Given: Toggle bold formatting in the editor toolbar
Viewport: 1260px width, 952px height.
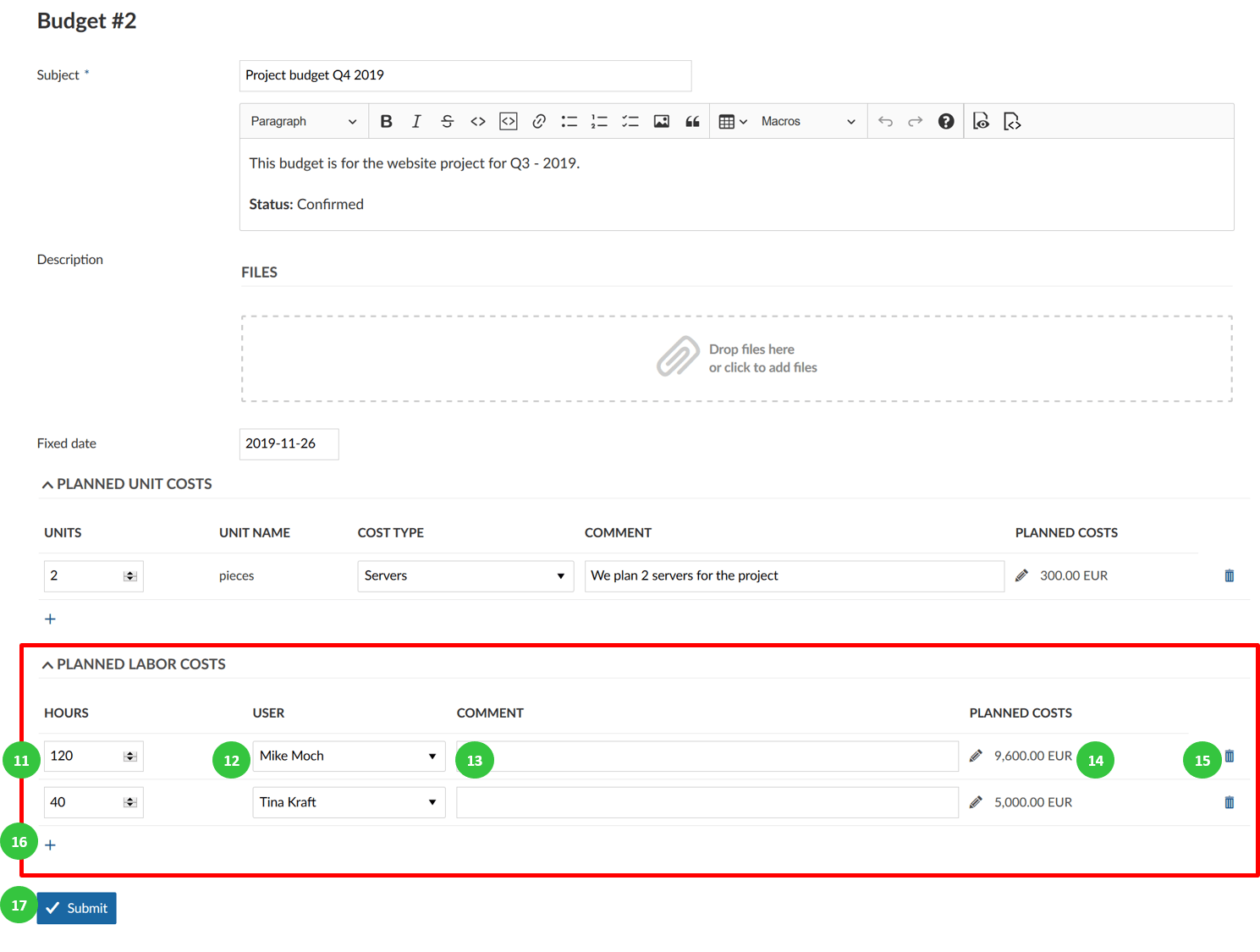Looking at the screenshot, I should click(x=386, y=122).
